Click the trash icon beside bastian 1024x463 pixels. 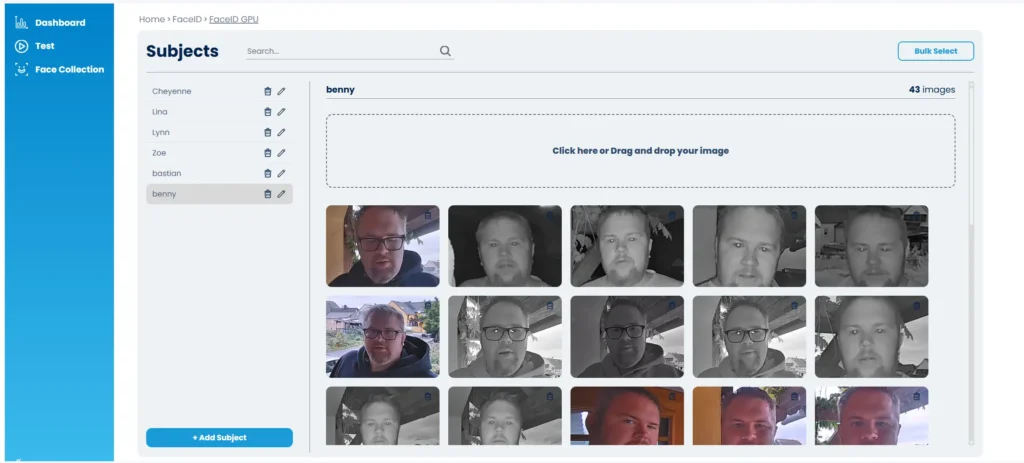[267, 173]
